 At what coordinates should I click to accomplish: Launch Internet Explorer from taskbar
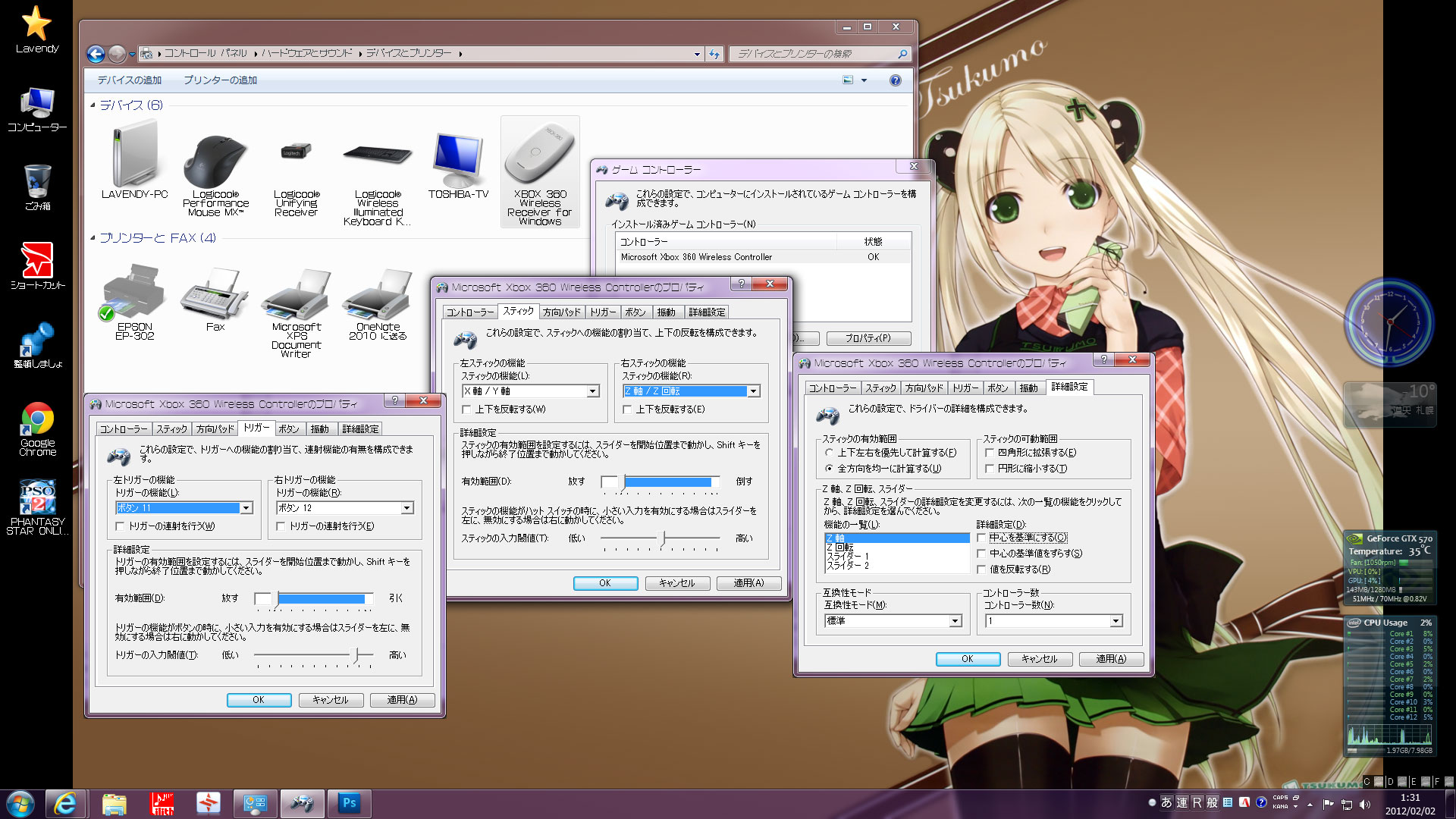65,803
